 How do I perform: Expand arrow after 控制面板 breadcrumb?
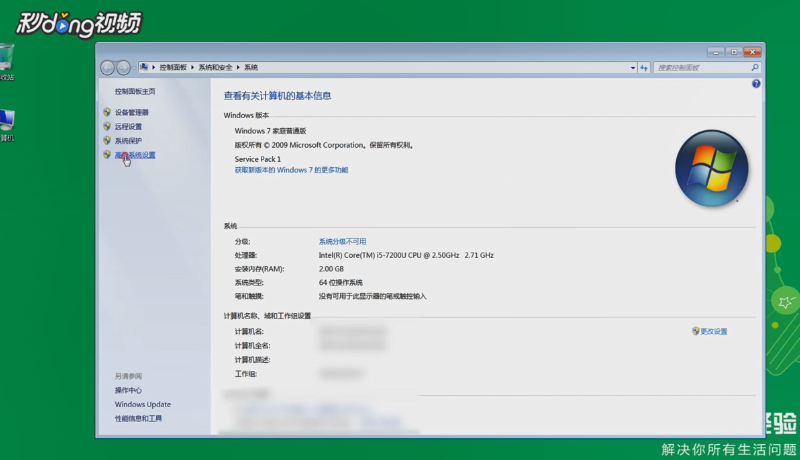[x=192, y=67]
